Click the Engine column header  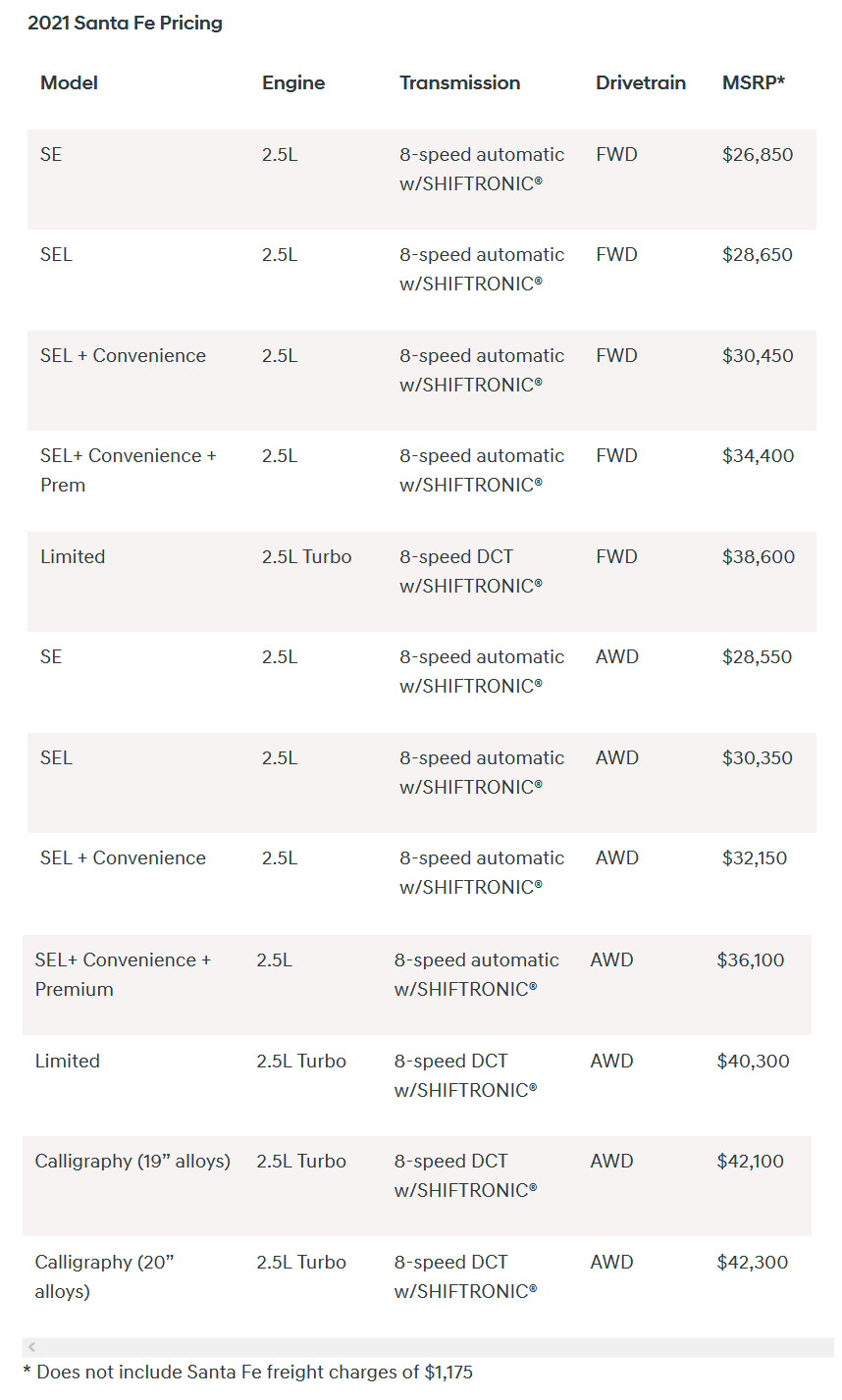[292, 82]
